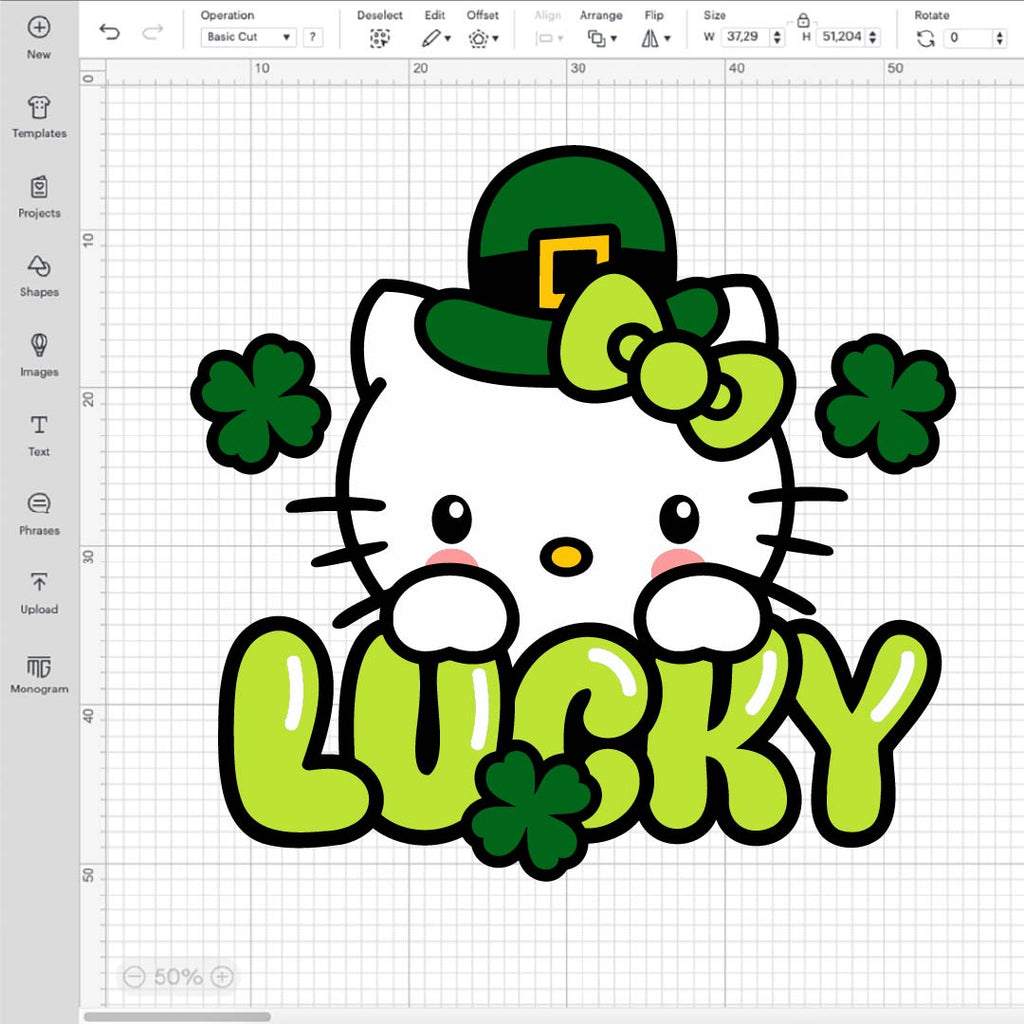Open the Operation Basic Cut dropdown
Viewport: 1024px width, 1024px height.
[x=249, y=37]
